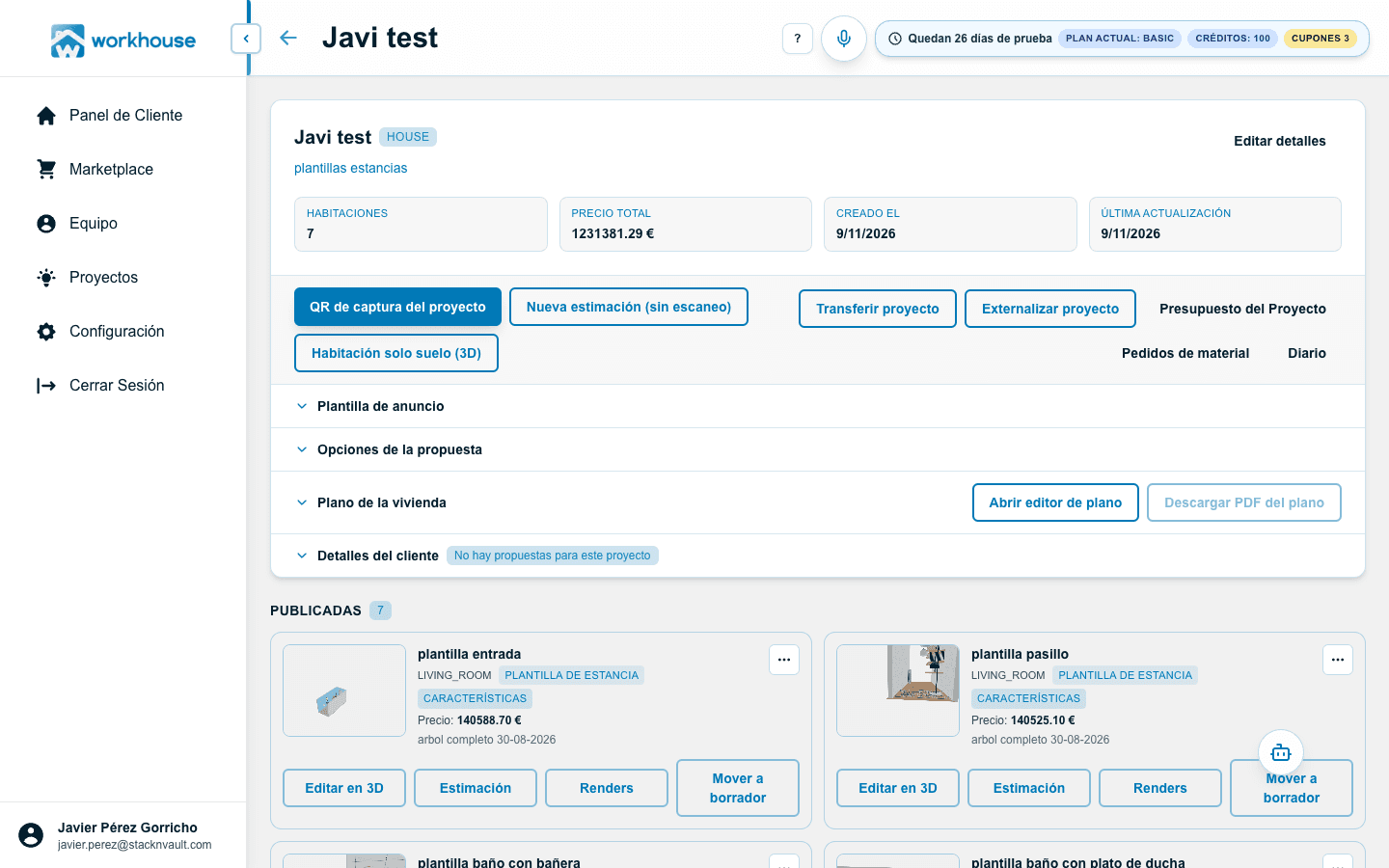Open Presupuesto del Proyecto link
1389x868 pixels.
[1242, 309]
